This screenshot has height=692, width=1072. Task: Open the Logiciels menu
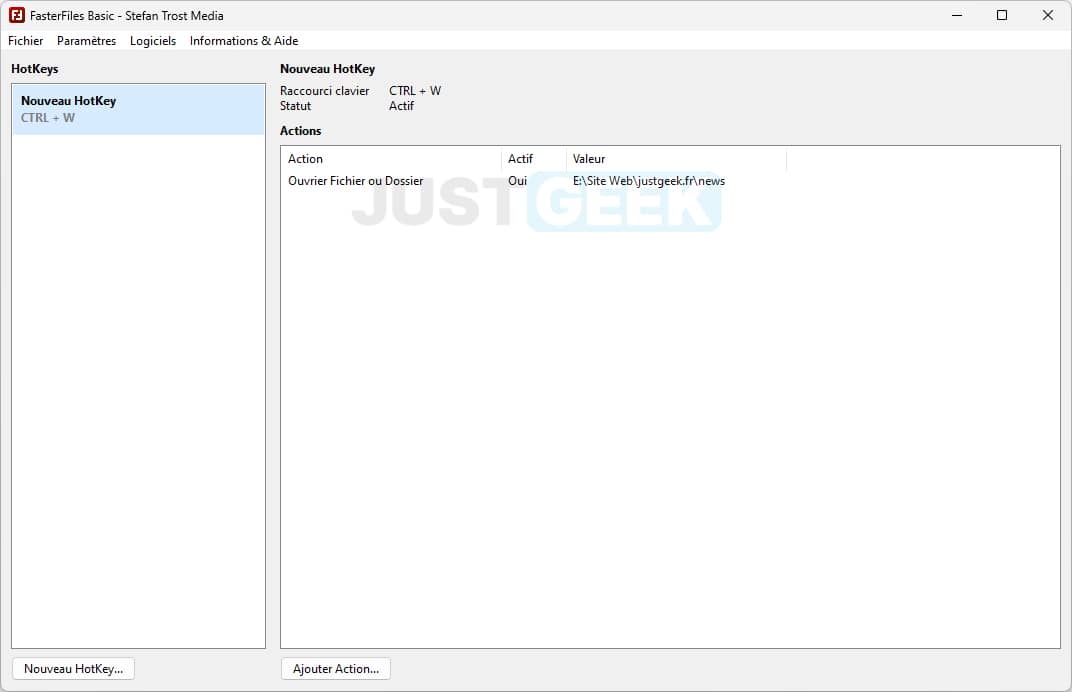click(x=152, y=41)
